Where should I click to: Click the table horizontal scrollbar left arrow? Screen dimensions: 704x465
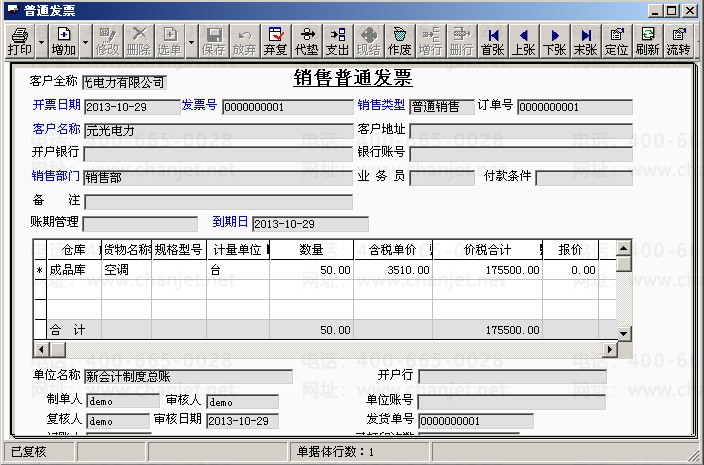coord(41,349)
